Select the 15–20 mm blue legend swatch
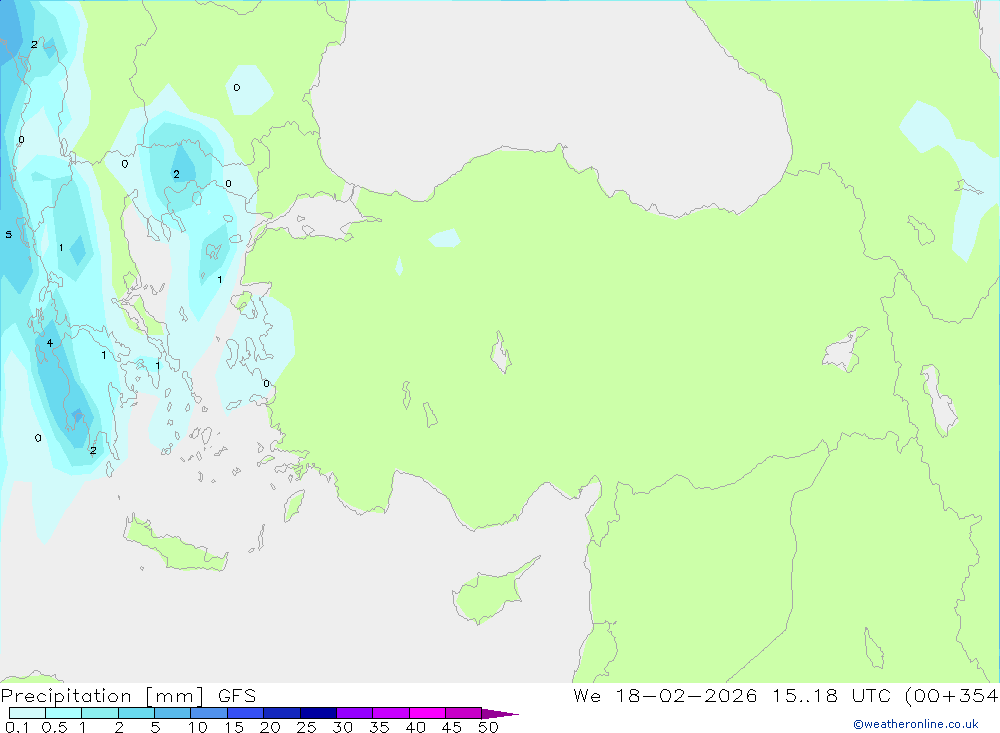 (245, 713)
